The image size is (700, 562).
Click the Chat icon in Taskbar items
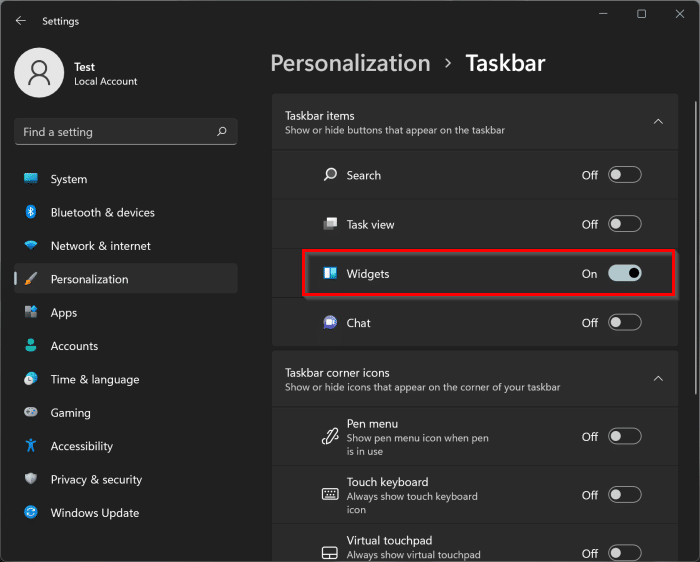pos(330,322)
